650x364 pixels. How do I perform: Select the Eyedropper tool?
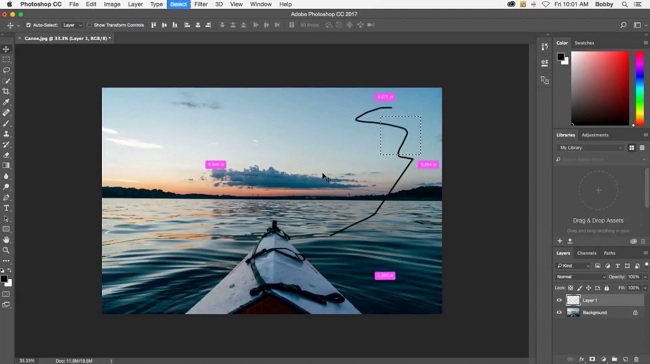6,102
